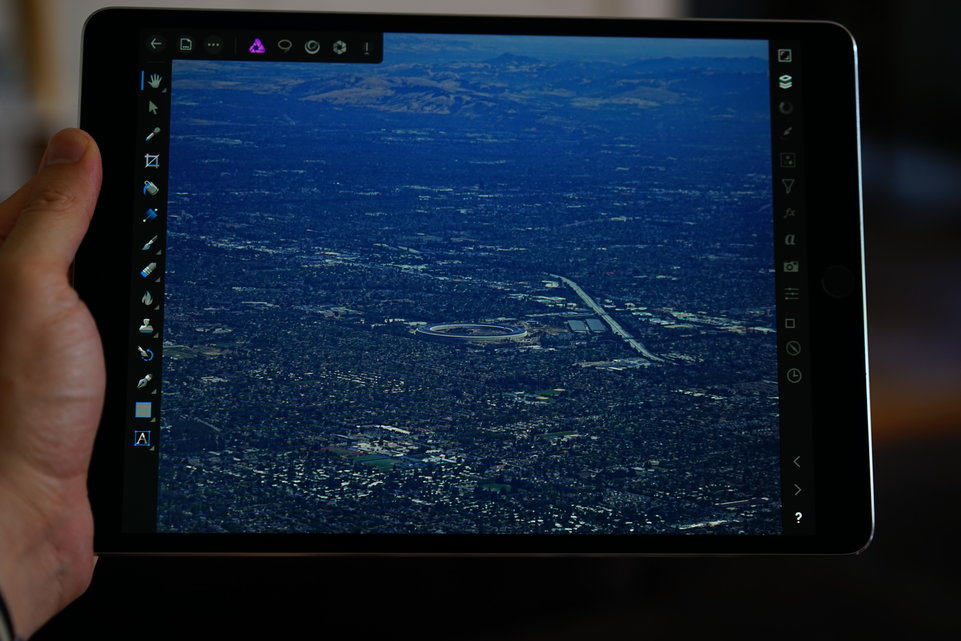Tap the iPad home button
This screenshot has height=641, width=961.
837,281
